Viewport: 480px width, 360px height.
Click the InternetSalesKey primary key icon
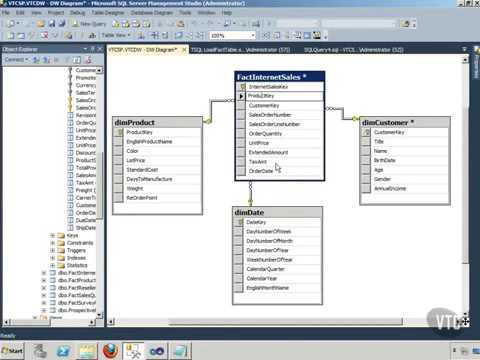241,87
